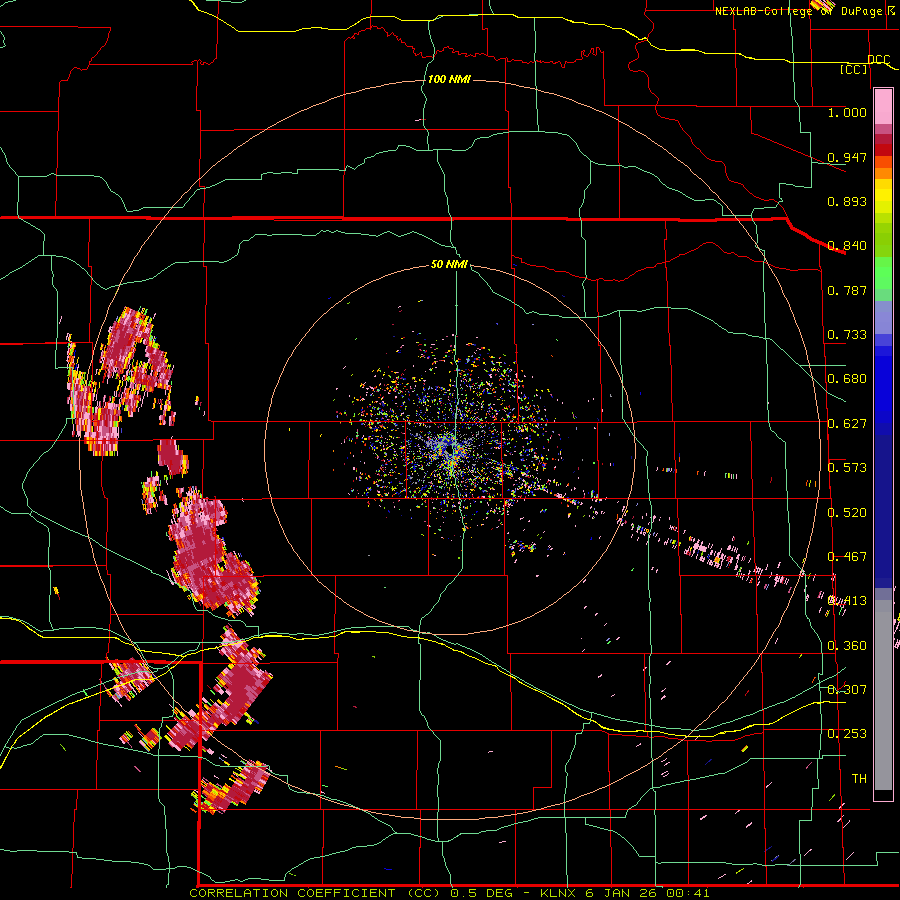Image resolution: width=900 pixels, height=900 pixels.
Task: Click the Correlation Coefficient caption at the bottom
Action: (449, 893)
